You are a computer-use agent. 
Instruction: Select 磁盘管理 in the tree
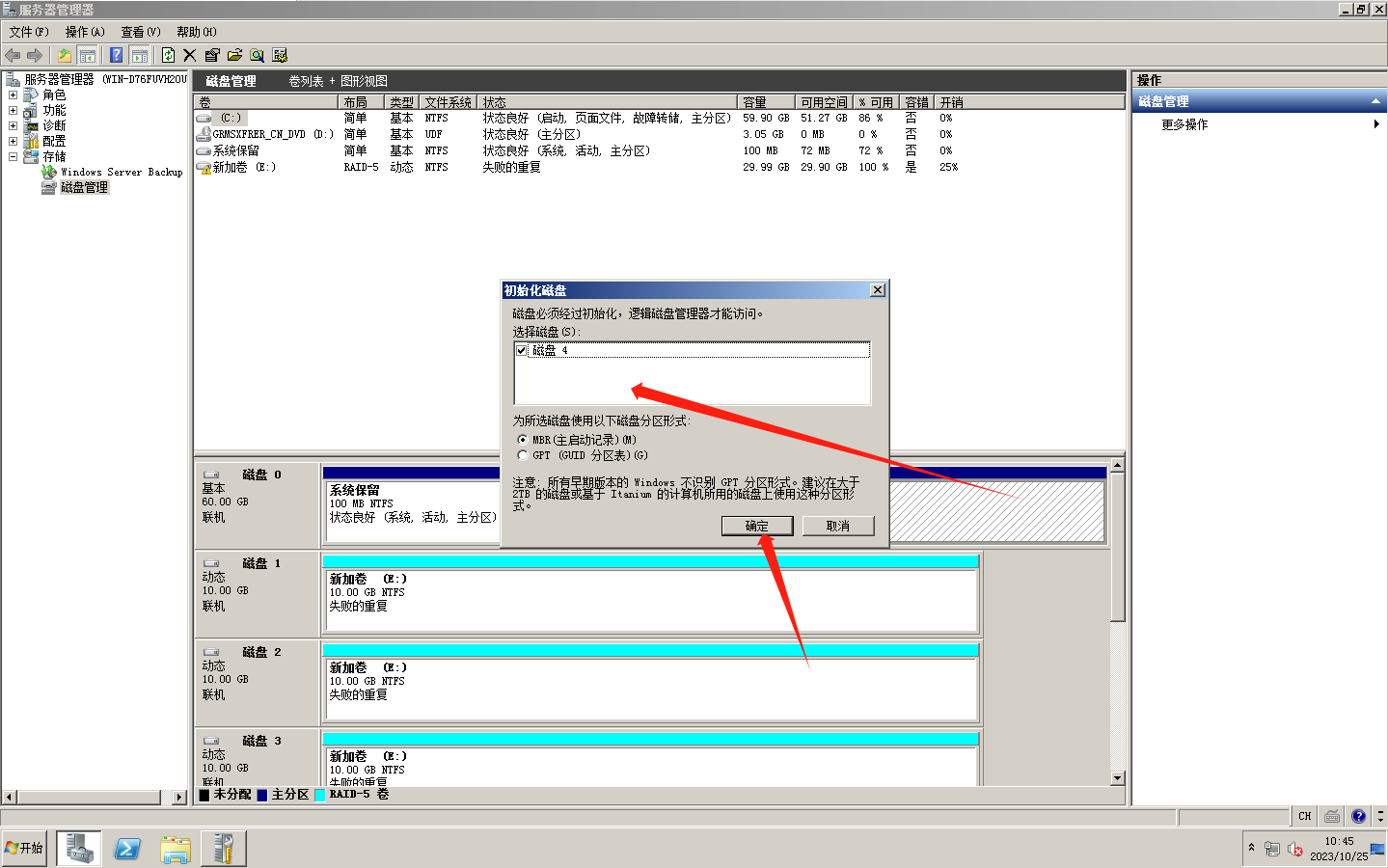point(84,187)
